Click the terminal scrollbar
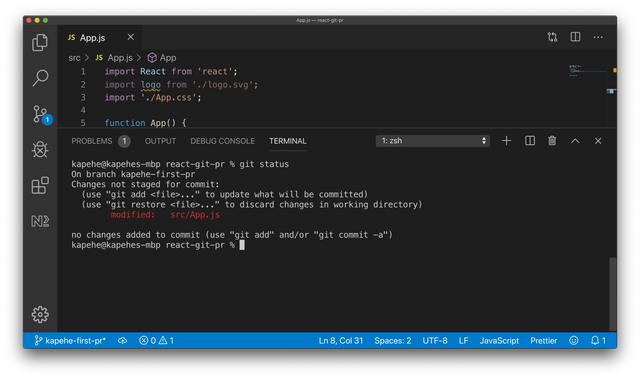This screenshot has width=640, height=379. tap(613, 294)
